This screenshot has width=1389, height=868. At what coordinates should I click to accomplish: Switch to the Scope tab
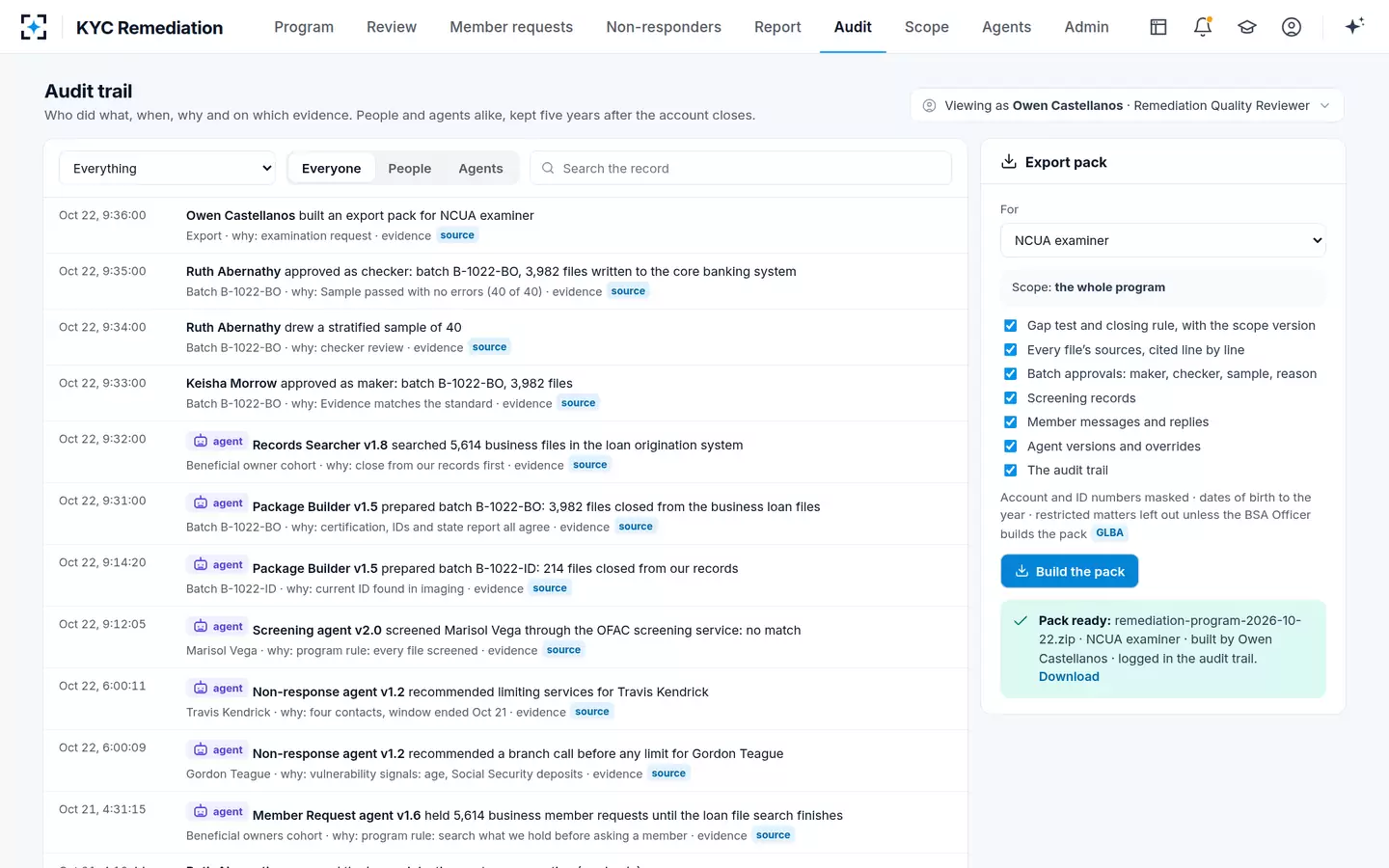(927, 27)
